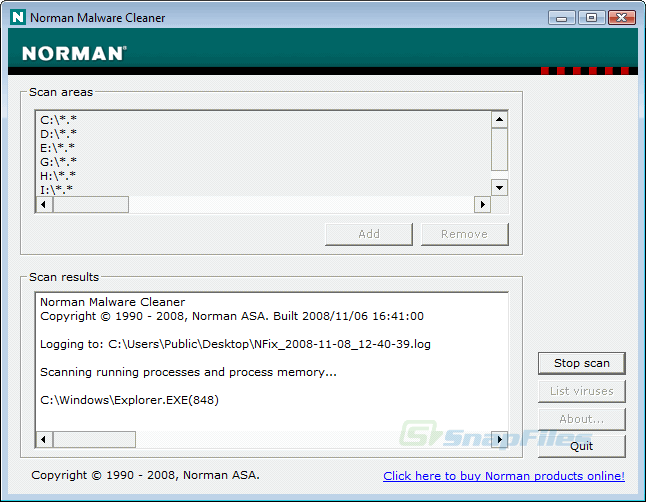Click the Remove scan area button
Image resolution: width=646 pixels, height=502 pixels.
pos(464,234)
